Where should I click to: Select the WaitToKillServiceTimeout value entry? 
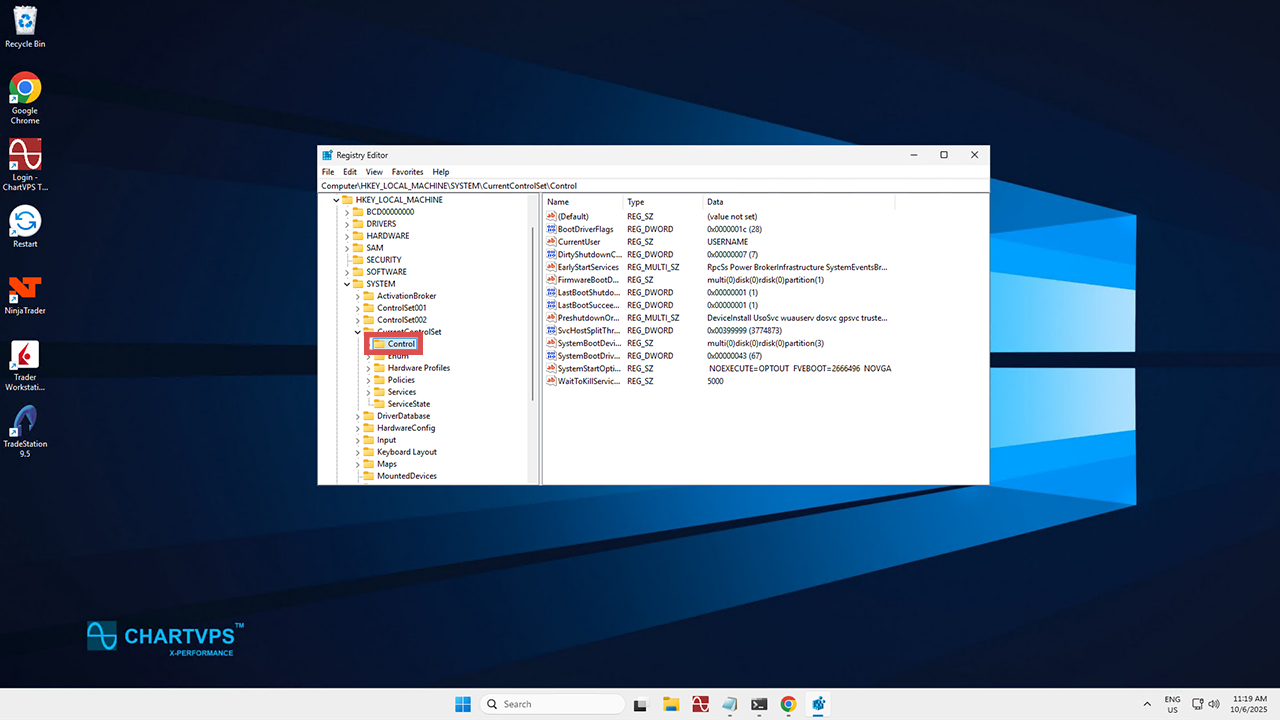[x=589, y=381]
